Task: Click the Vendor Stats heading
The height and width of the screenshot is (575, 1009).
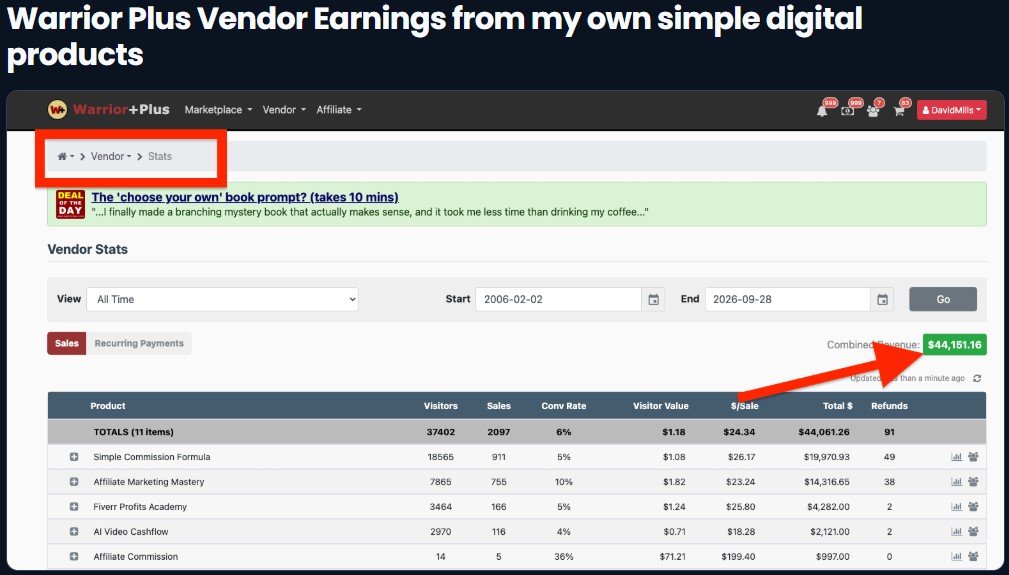Action: tap(88, 249)
